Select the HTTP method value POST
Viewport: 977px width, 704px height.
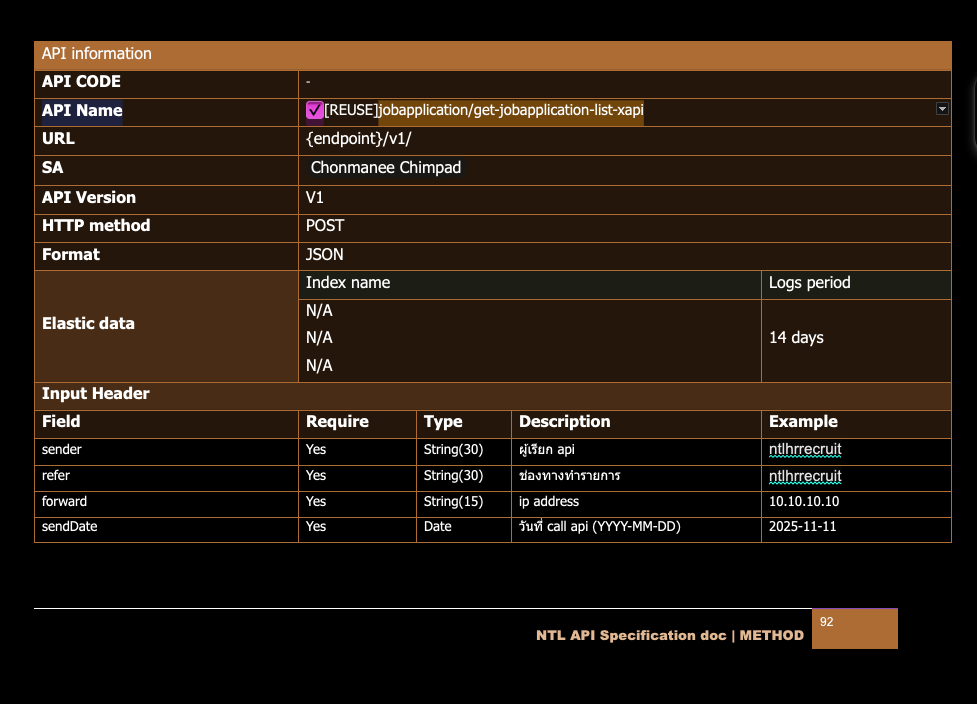(x=325, y=226)
